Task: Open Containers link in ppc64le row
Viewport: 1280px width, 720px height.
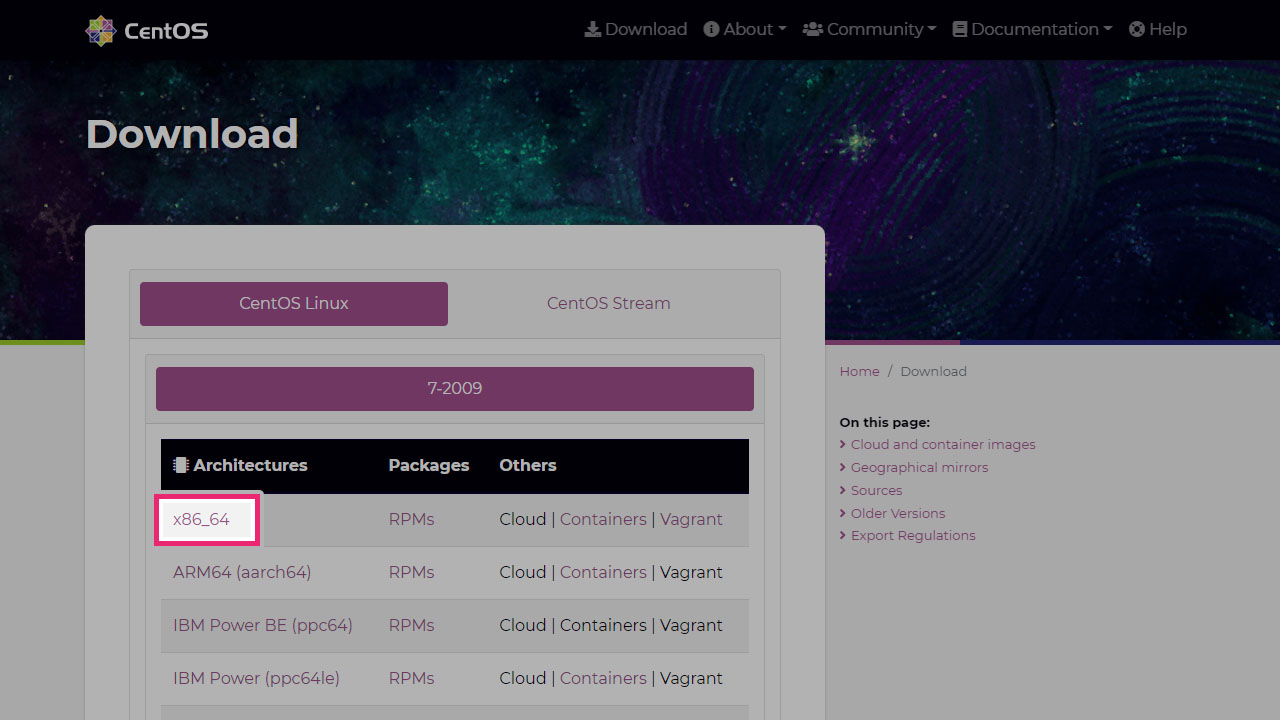Action: pyautogui.click(x=603, y=678)
